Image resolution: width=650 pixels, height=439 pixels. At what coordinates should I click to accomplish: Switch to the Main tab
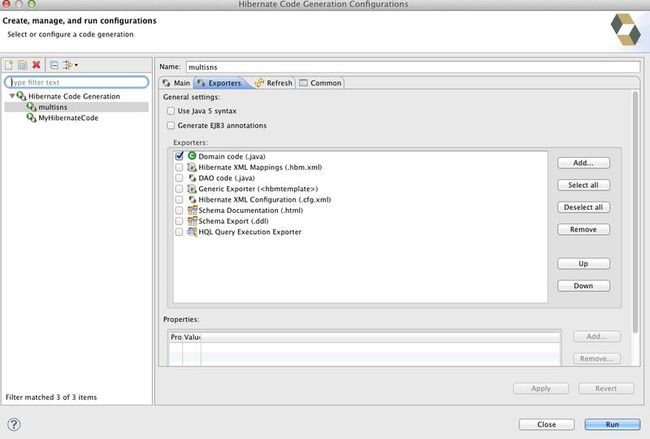click(177, 83)
